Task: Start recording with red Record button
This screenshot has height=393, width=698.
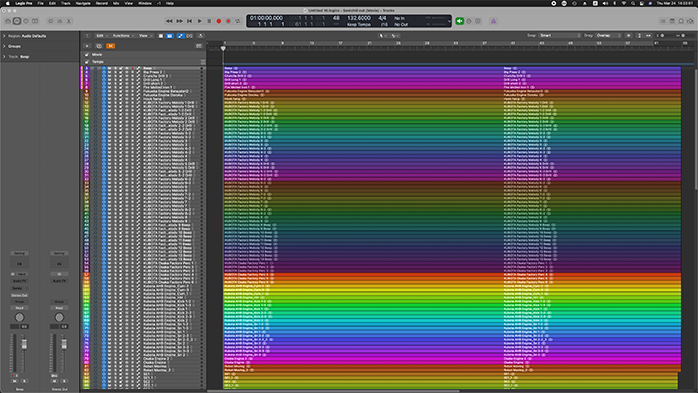Action: click(219, 21)
